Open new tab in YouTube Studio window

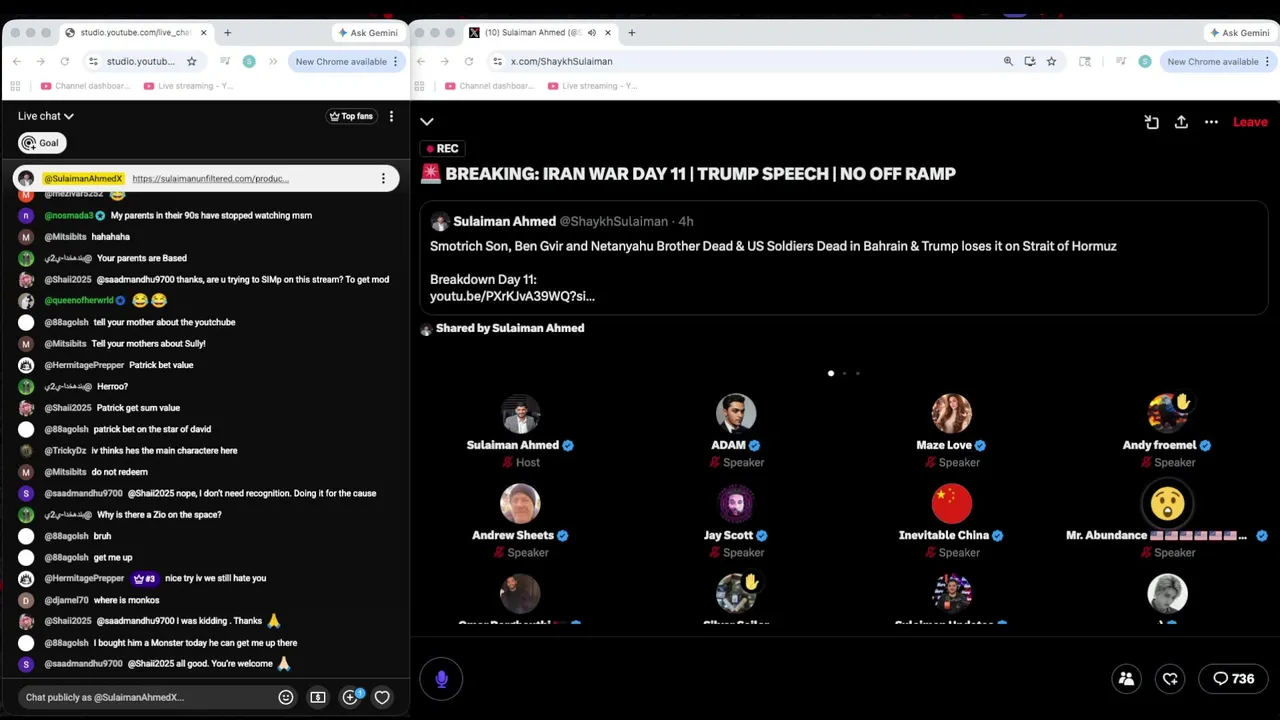(227, 33)
